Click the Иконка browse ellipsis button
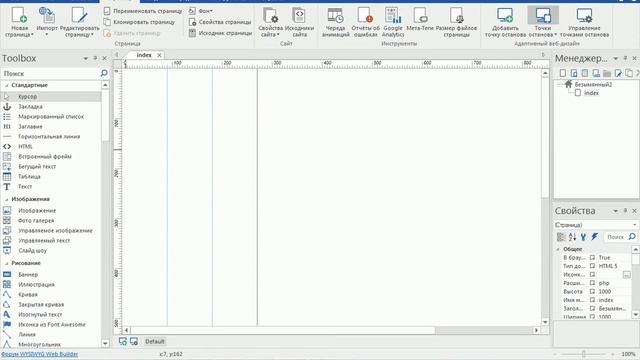Screen dimensions: 640x360 pos(627,275)
